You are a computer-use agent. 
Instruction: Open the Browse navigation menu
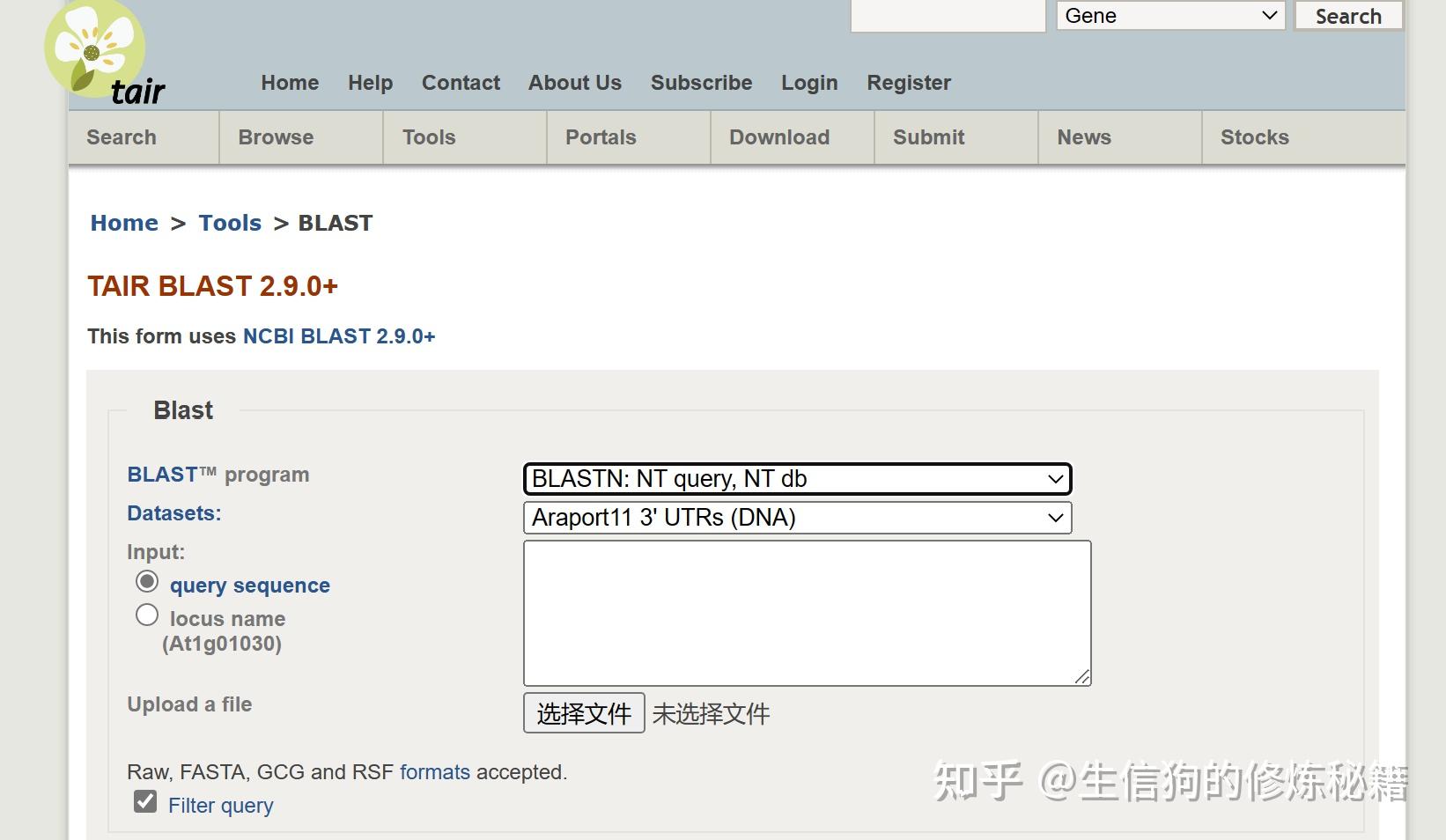click(x=301, y=137)
